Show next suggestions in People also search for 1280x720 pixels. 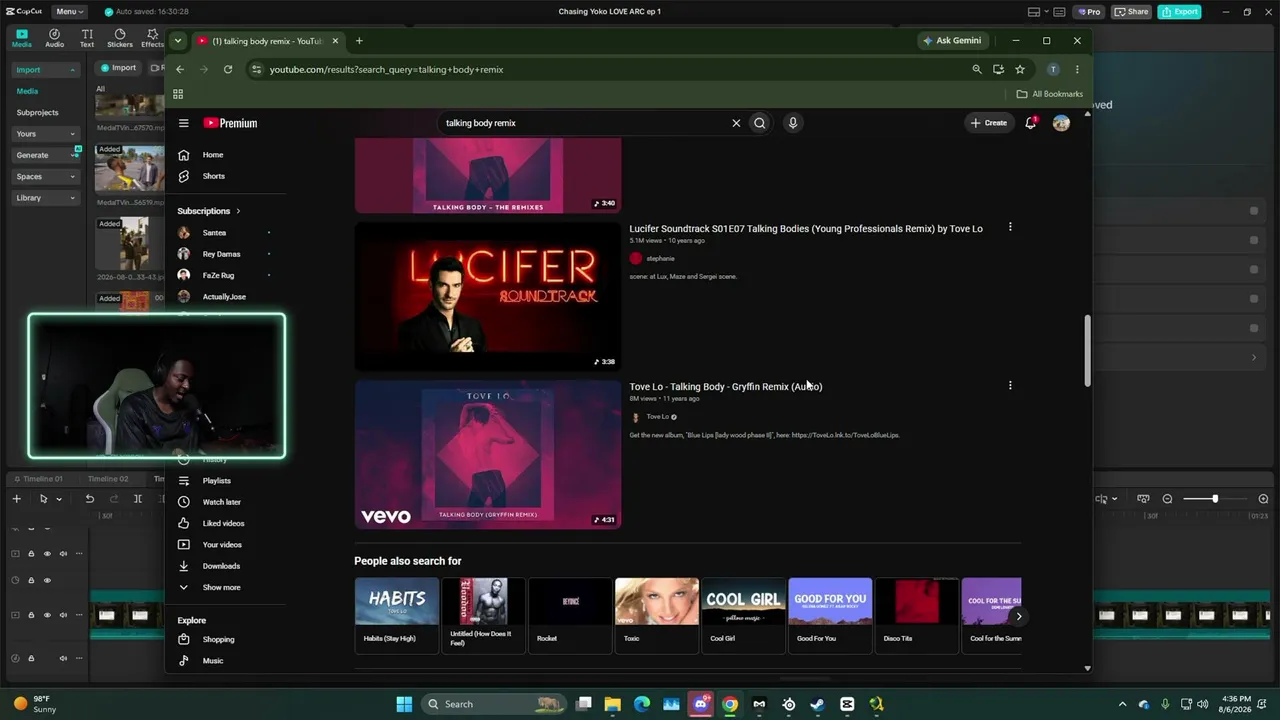[x=1019, y=616]
